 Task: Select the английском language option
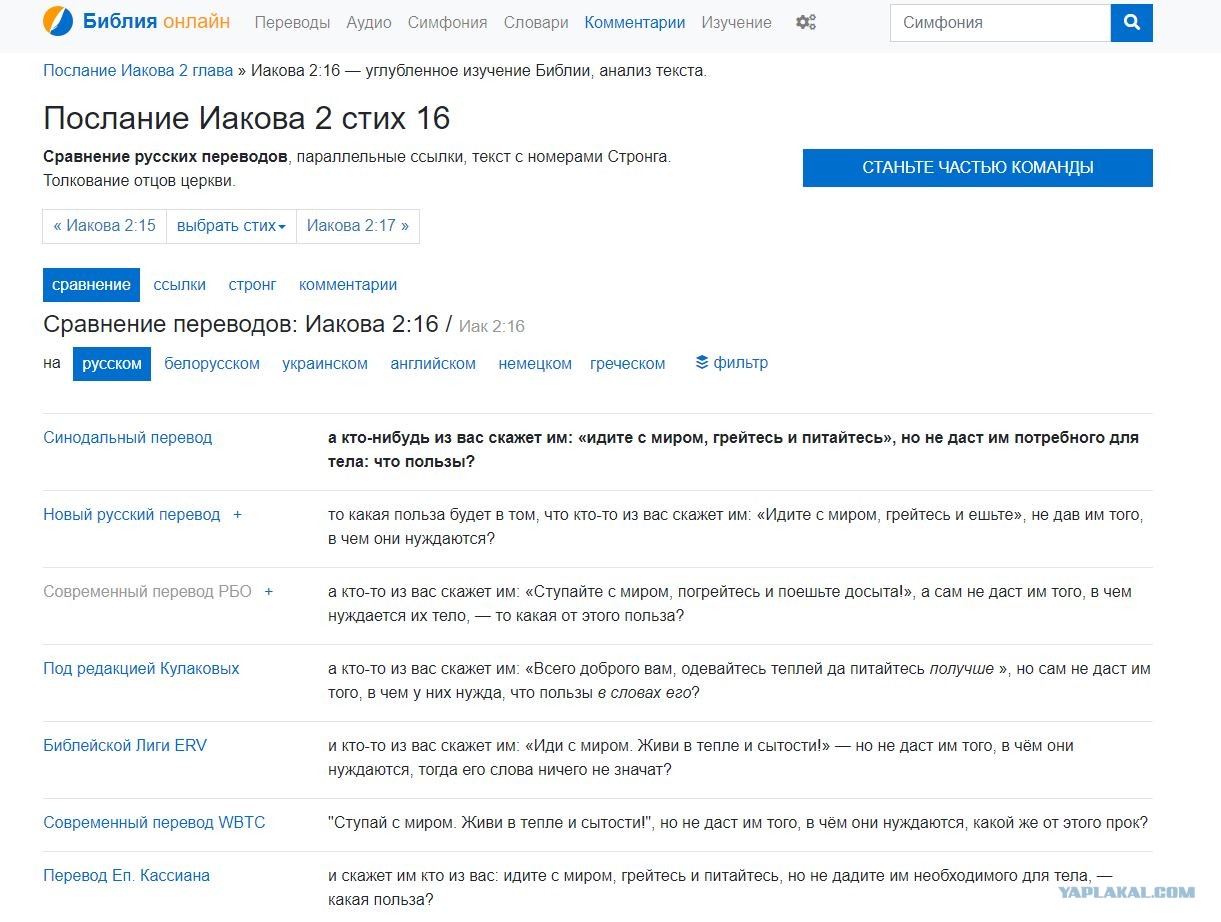(433, 364)
